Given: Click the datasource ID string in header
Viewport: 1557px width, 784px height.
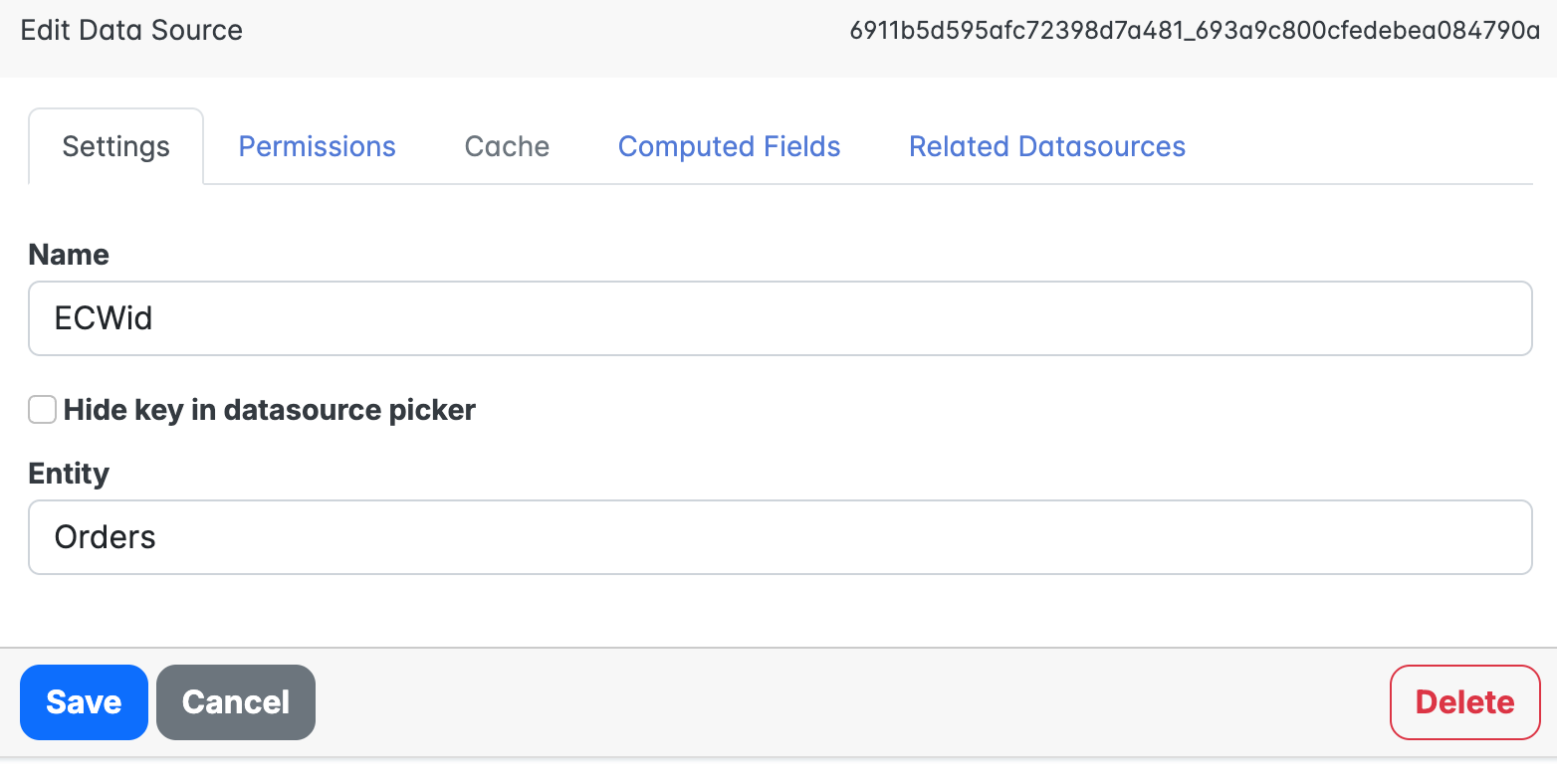Looking at the screenshot, I should point(1195,31).
